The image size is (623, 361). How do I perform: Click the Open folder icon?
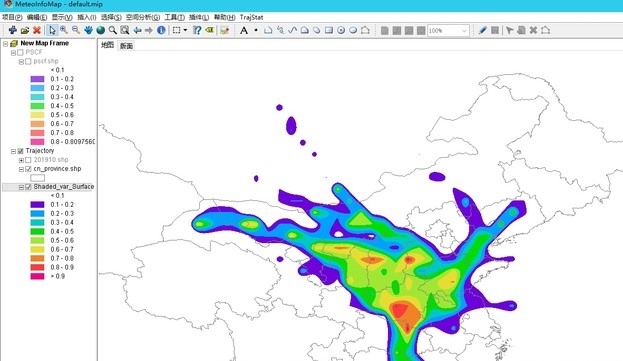coord(25,30)
